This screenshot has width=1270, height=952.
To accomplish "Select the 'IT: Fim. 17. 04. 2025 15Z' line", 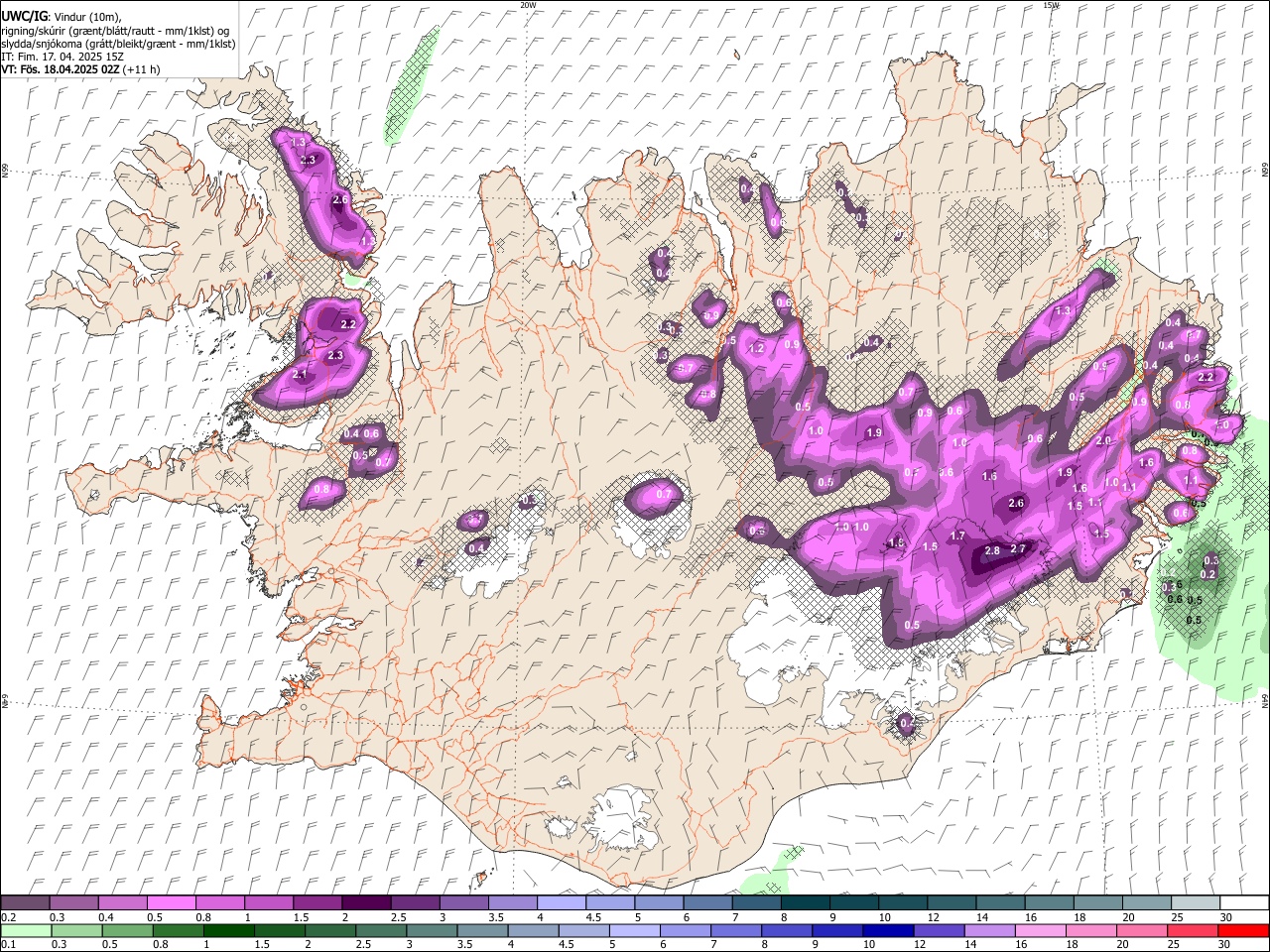I will [63, 57].
